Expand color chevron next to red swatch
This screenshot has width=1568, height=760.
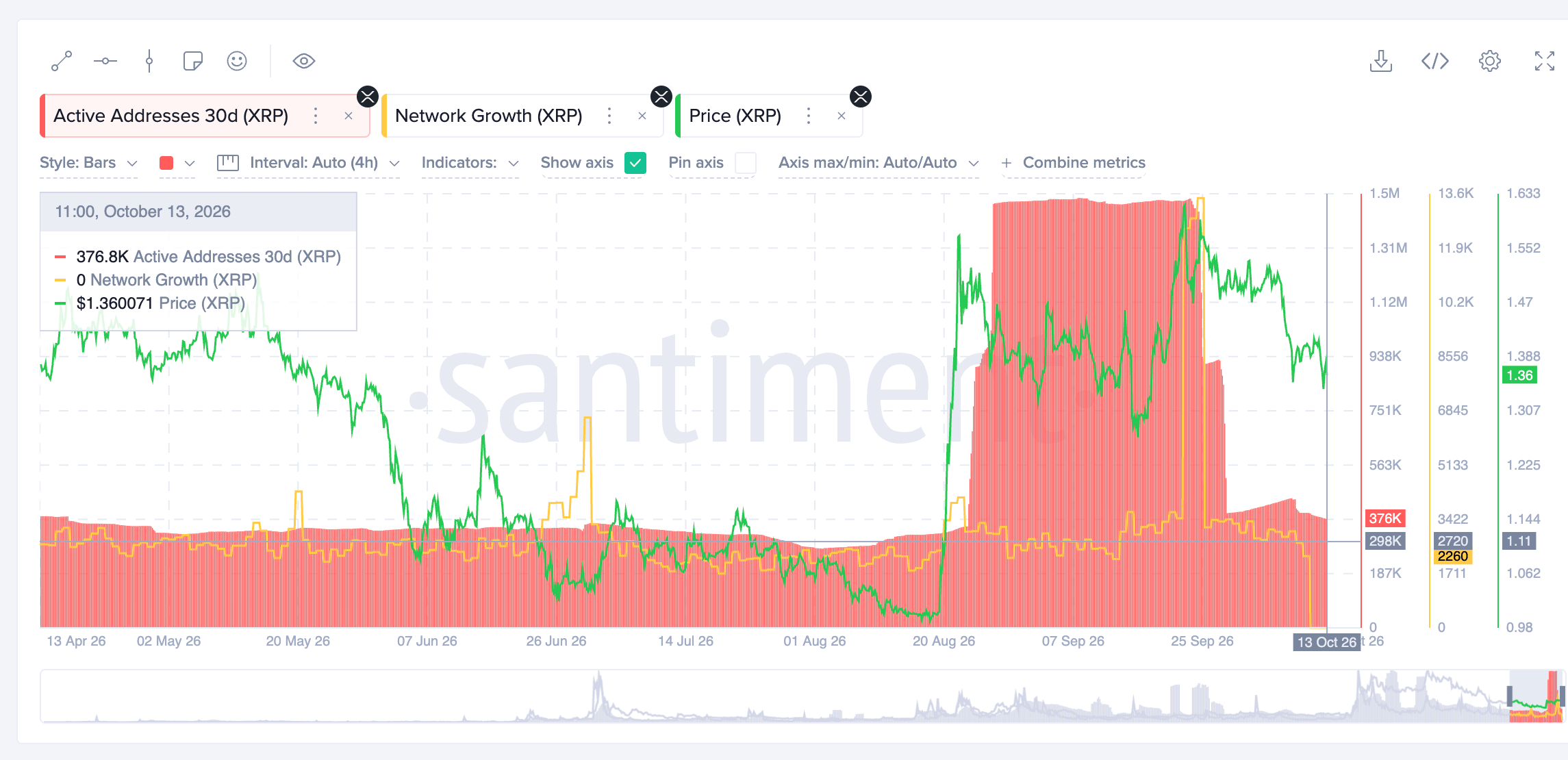coord(190,163)
